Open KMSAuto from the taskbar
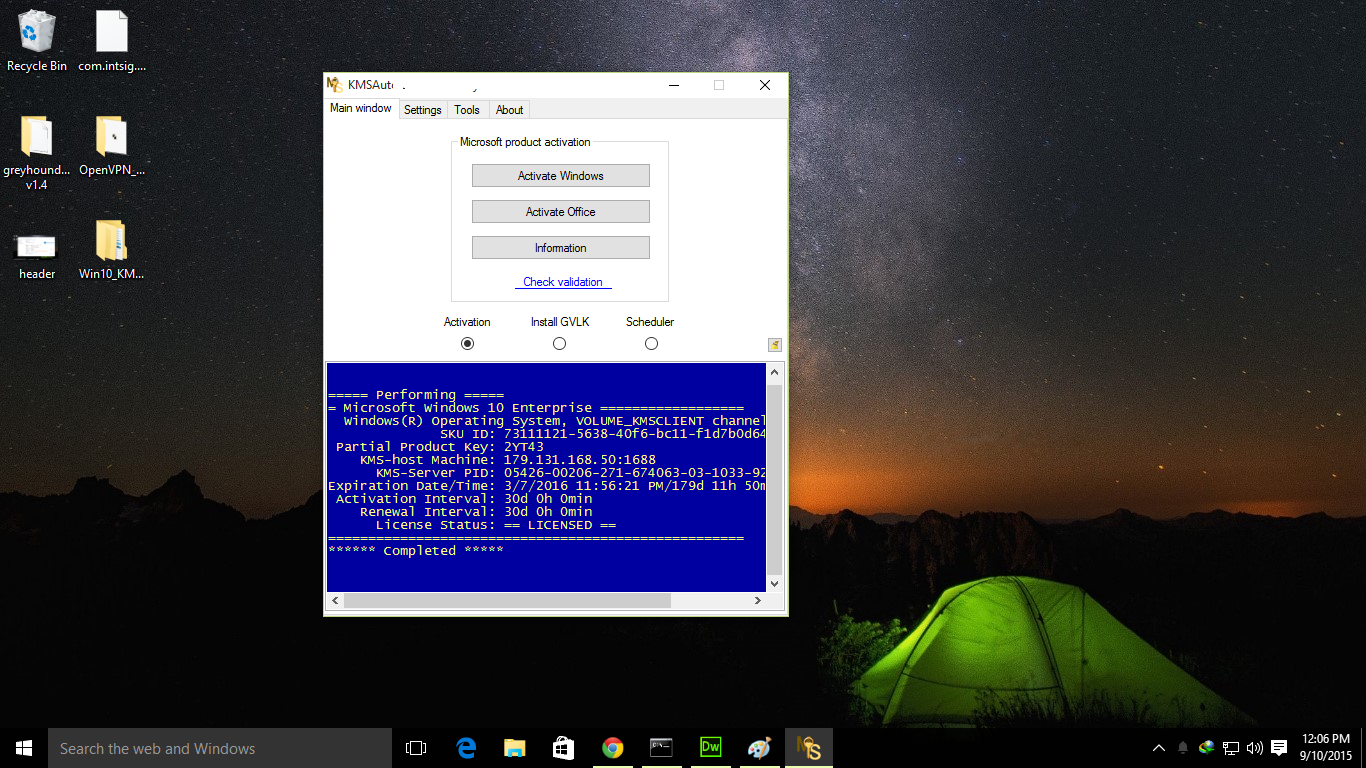Screen dimensions: 1366x768 tap(808, 747)
